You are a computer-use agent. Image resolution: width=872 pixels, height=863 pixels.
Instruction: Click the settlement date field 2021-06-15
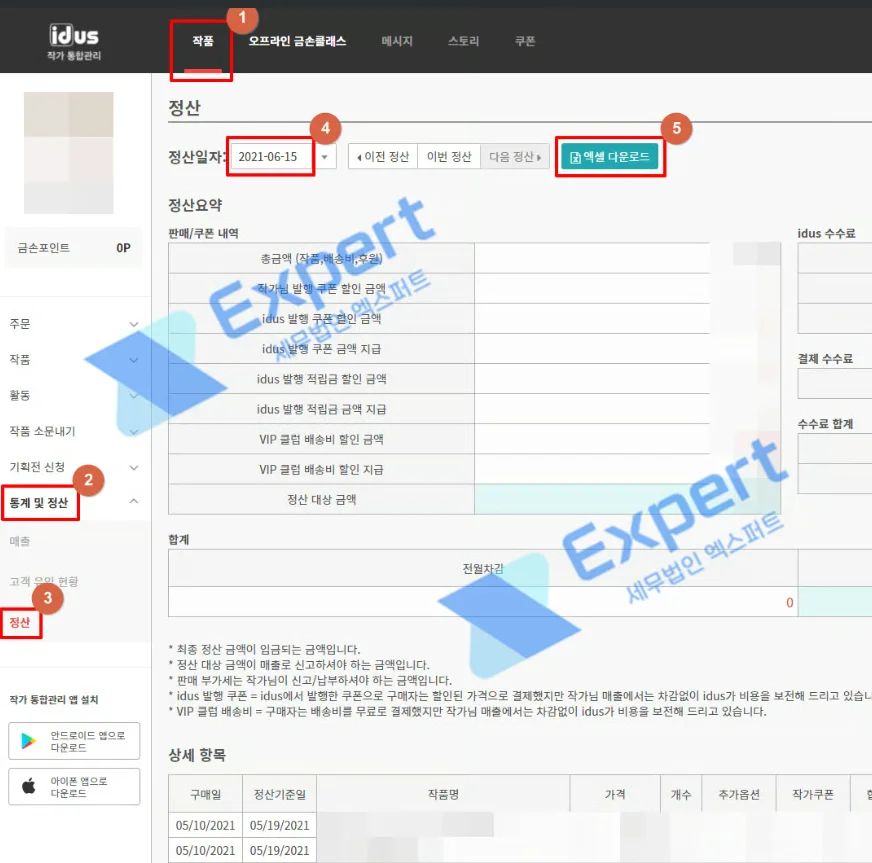pos(271,157)
